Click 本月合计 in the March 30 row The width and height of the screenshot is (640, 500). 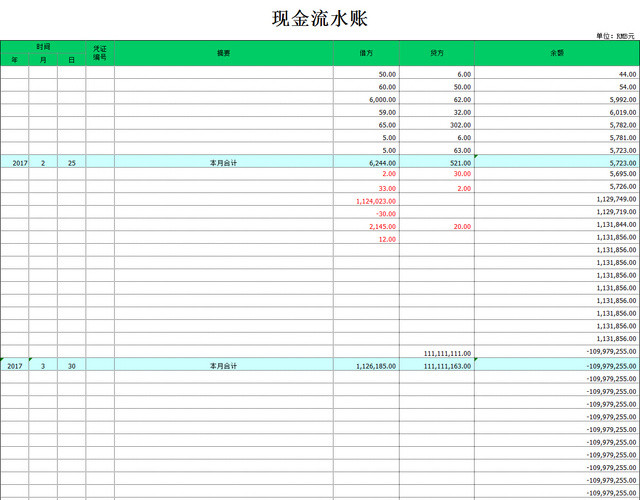click(x=223, y=366)
